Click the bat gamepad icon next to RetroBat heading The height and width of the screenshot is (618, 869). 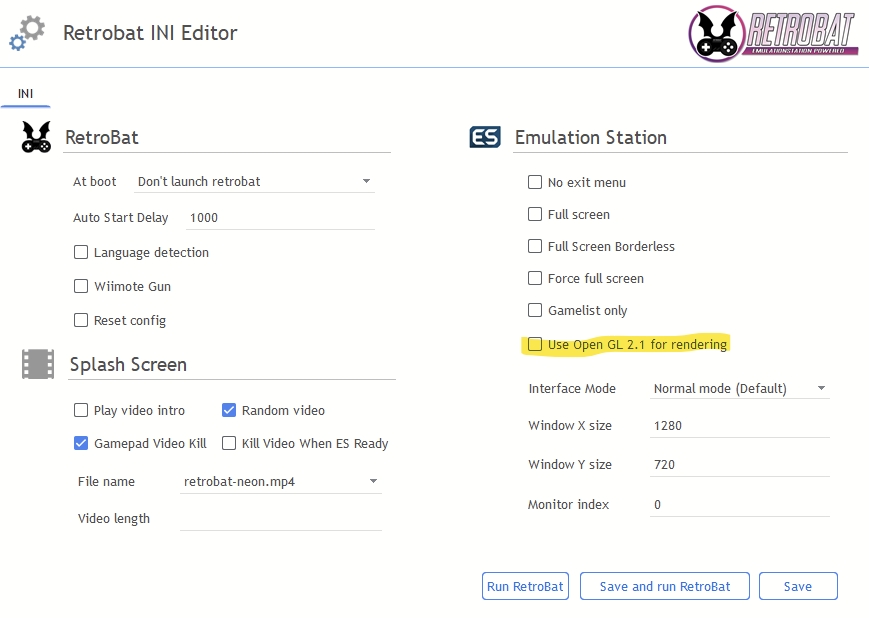[x=37, y=137]
